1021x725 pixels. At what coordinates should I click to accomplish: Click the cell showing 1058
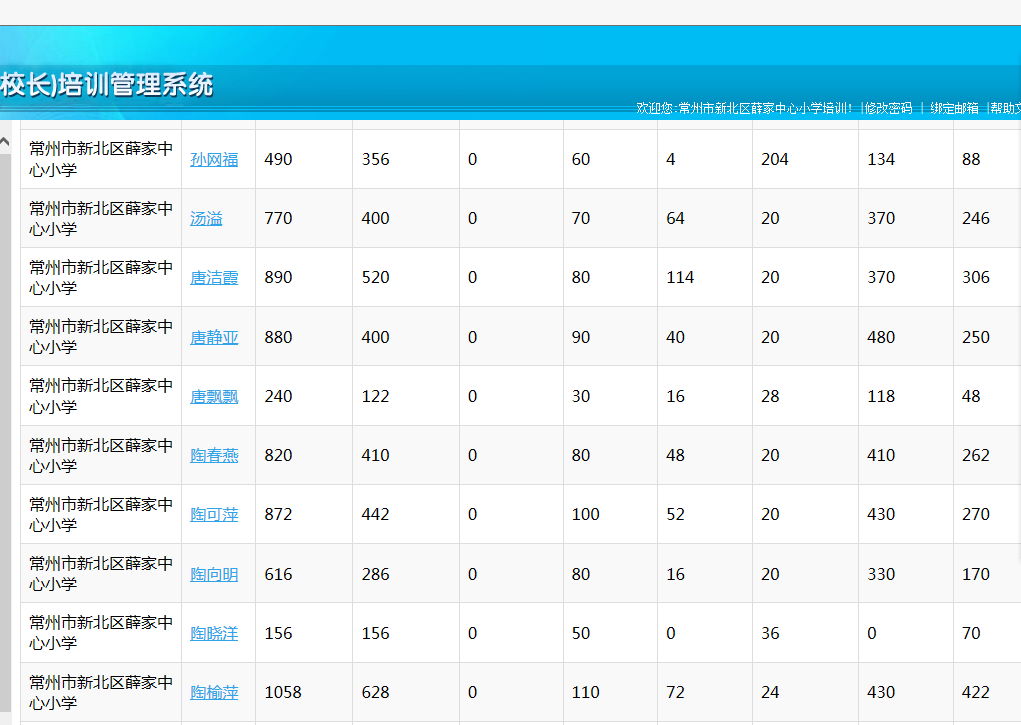click(x=283, y=692)
